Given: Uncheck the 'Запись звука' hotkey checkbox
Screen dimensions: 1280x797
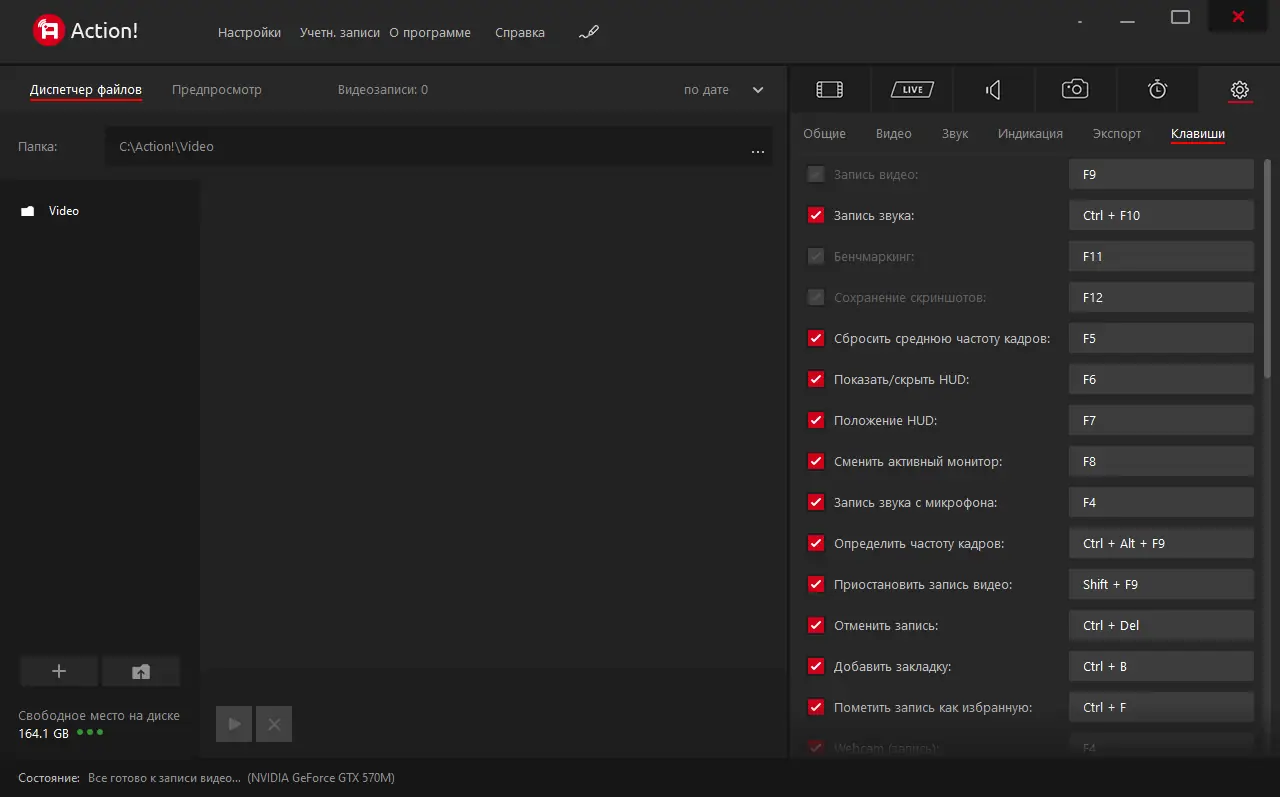Looking at the screenshot, I should [816, 215].
